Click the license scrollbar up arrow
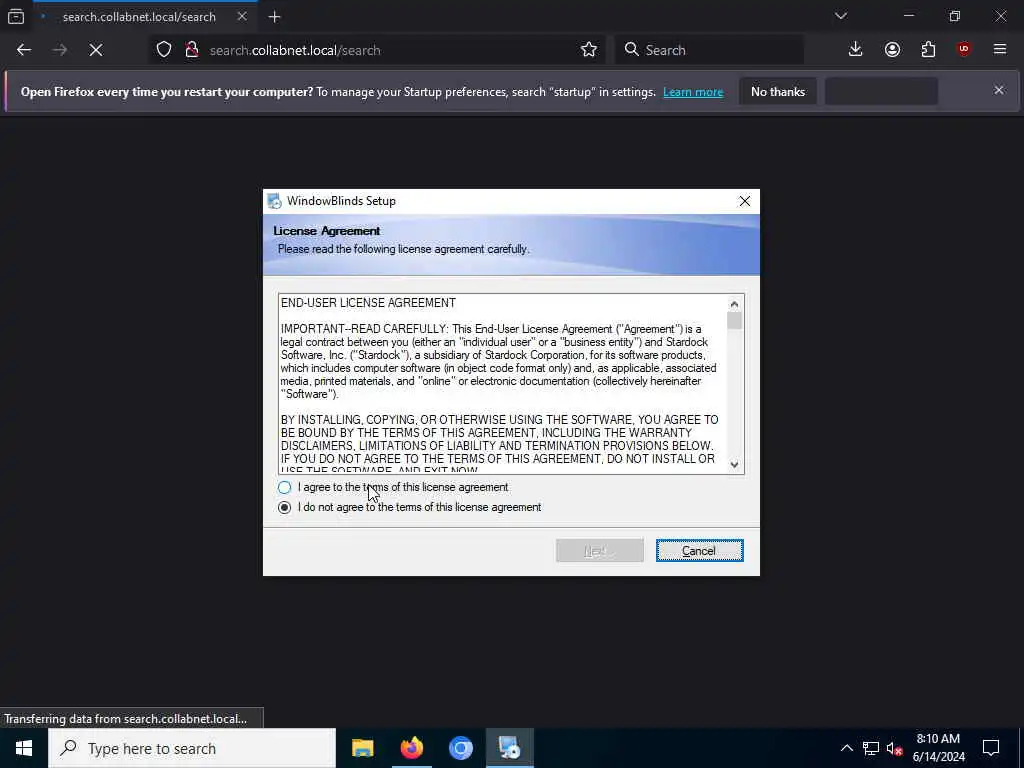 point(734,304)
